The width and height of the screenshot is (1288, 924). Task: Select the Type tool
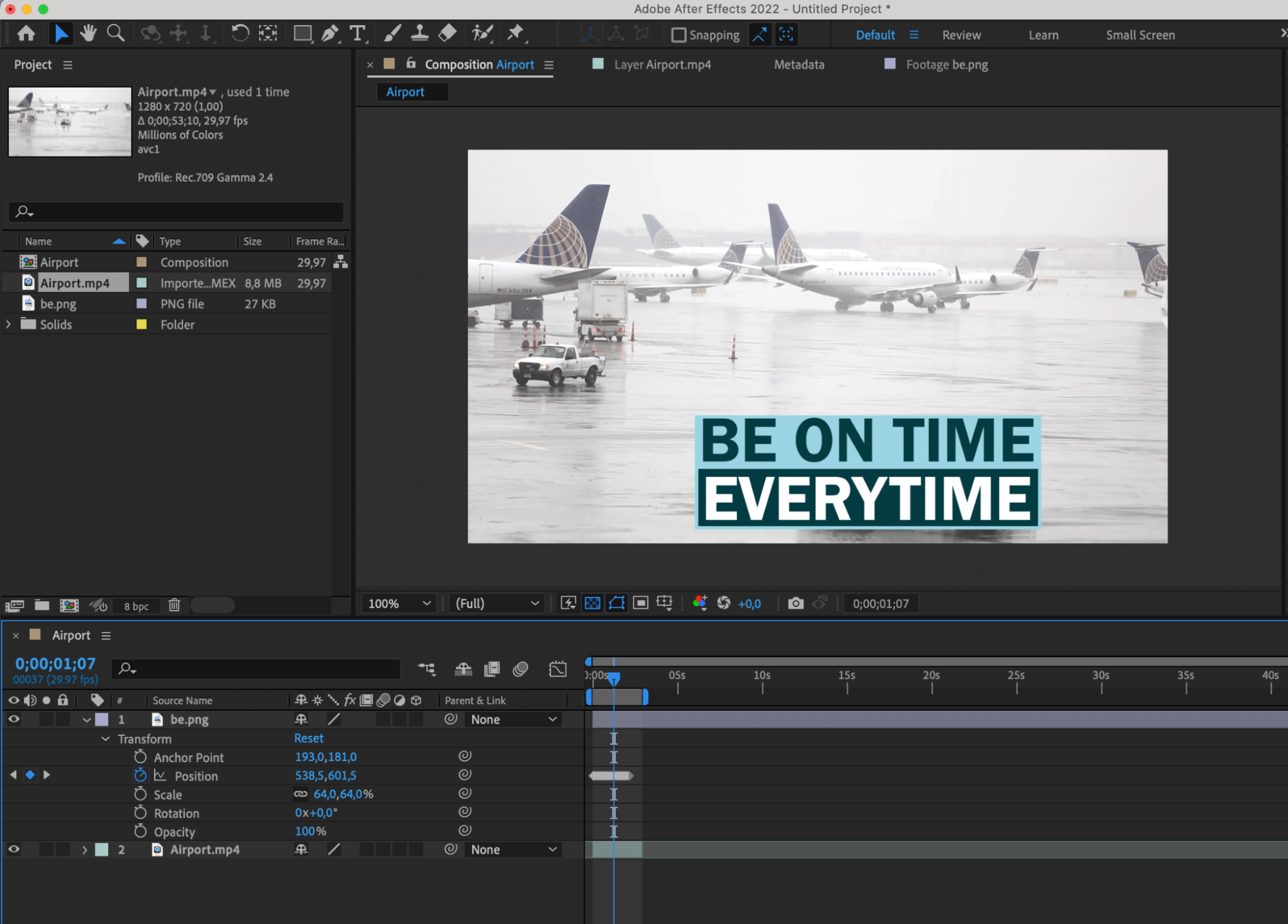coord(357,34)
